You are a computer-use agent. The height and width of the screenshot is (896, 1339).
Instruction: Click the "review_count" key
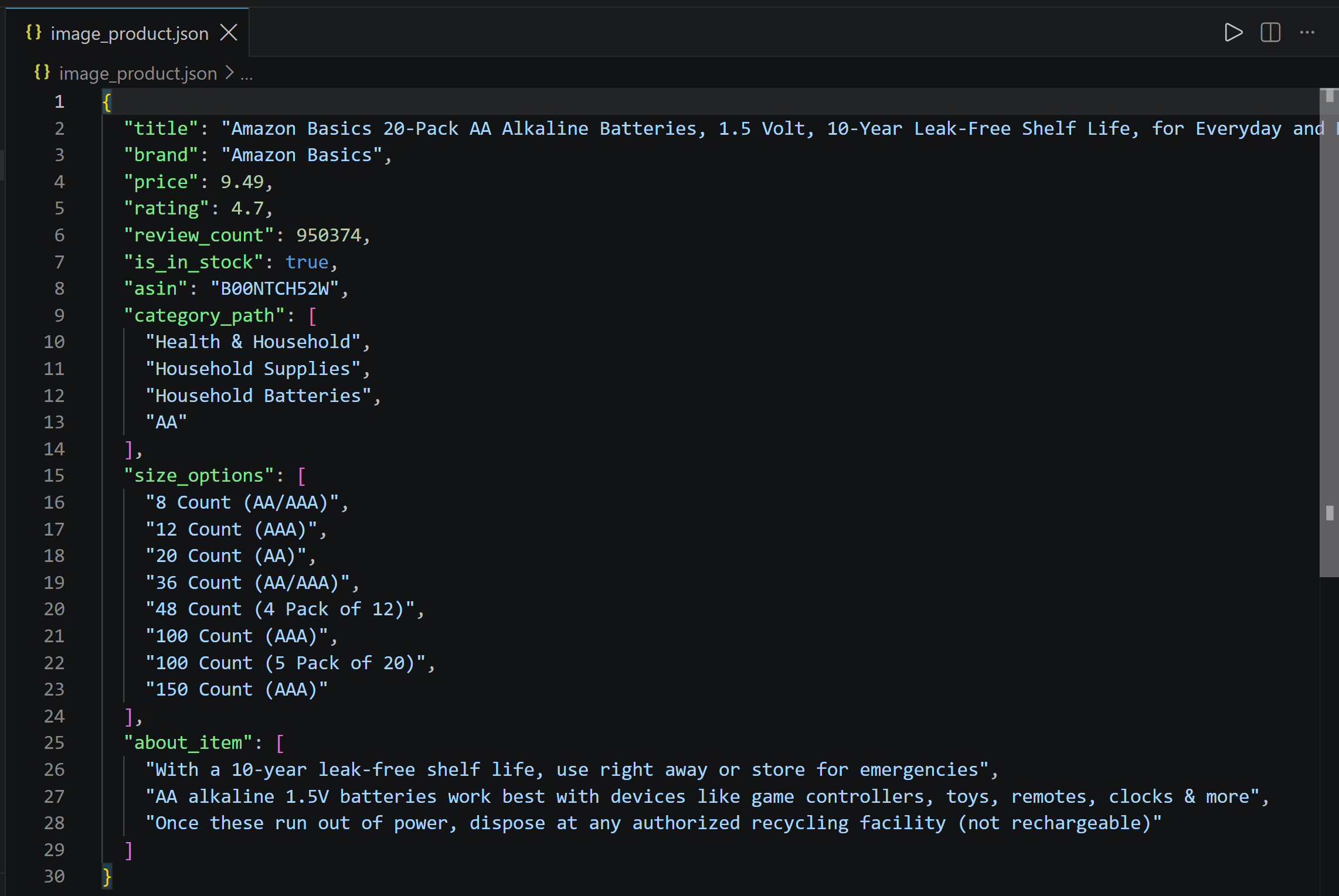pyautogui.click(x=199, y=235)
